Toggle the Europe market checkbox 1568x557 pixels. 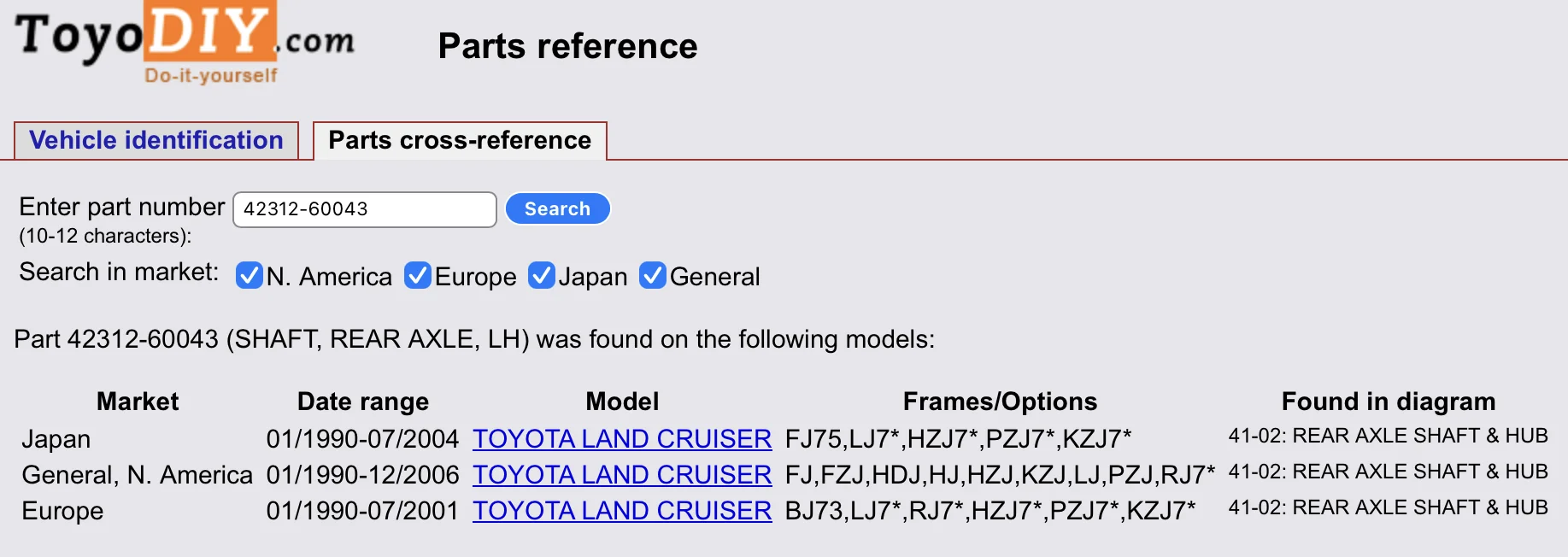417,276
